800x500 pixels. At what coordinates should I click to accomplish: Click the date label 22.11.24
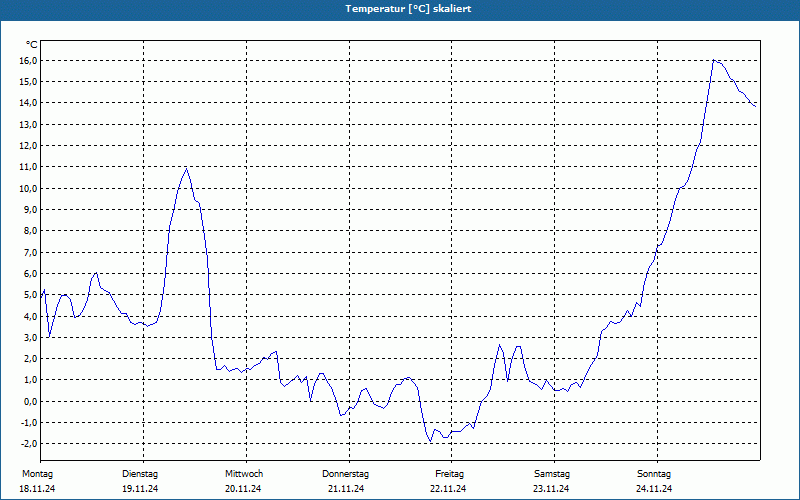coord(449,489)
